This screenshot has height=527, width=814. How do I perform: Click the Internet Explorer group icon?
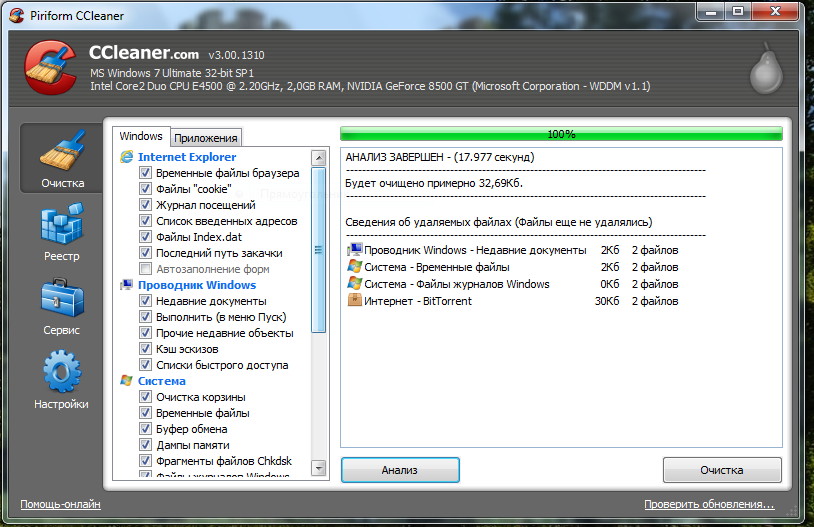pyautogui.click(x=126, y=157)
